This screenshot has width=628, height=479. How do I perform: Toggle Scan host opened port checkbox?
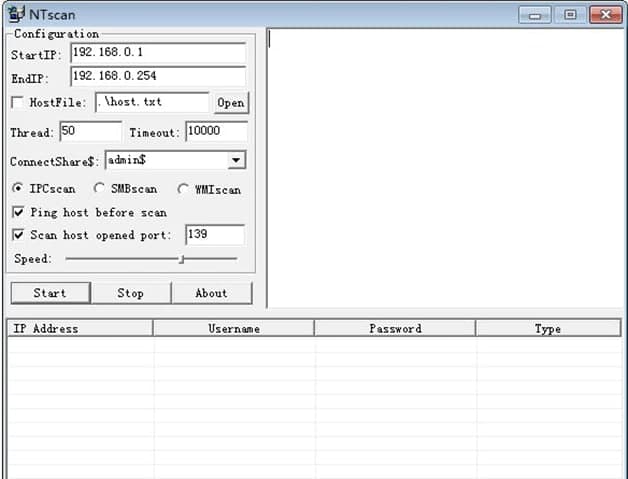point(18,235)
